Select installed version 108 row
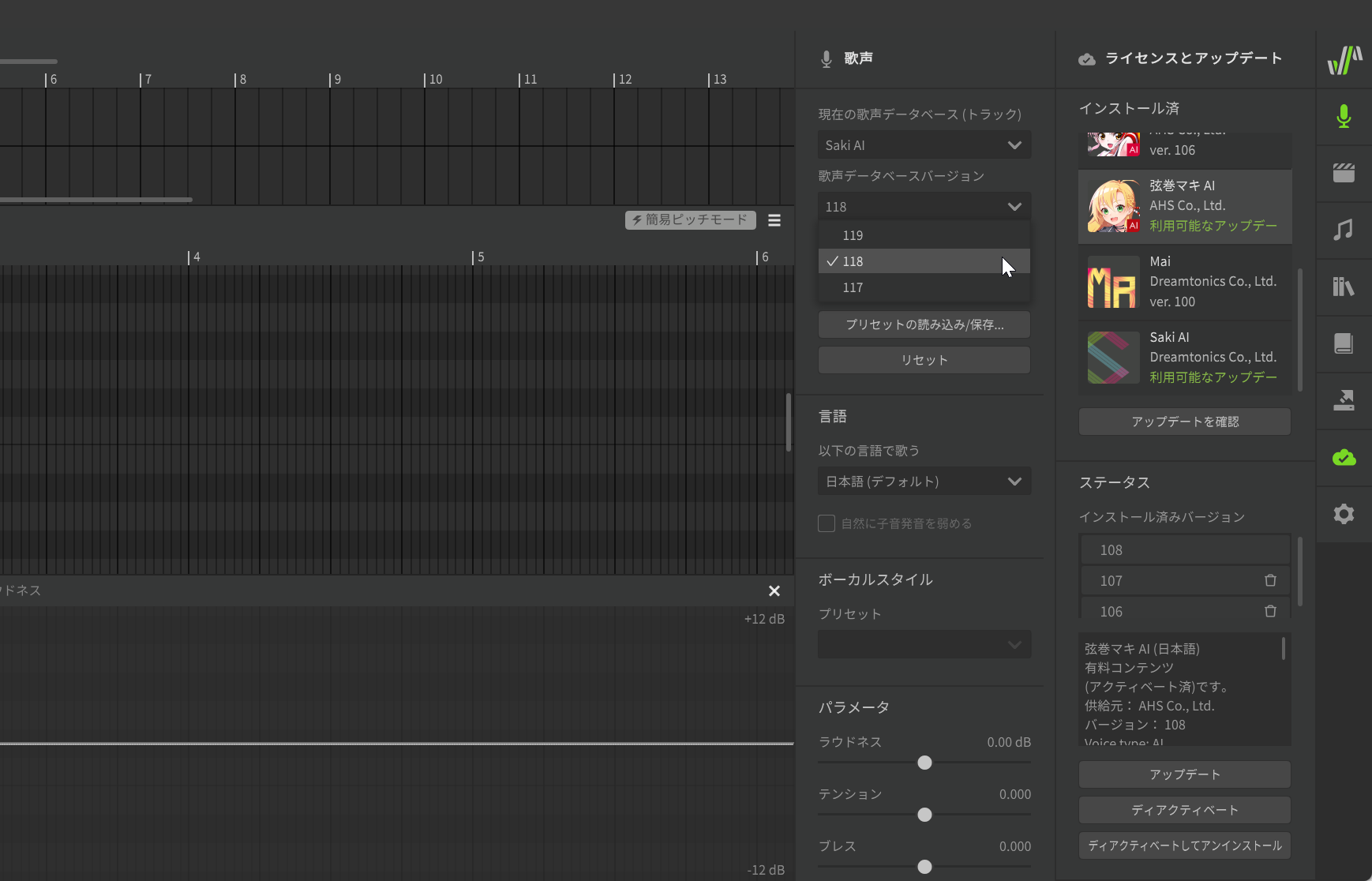 click(x=1185, y=550)
